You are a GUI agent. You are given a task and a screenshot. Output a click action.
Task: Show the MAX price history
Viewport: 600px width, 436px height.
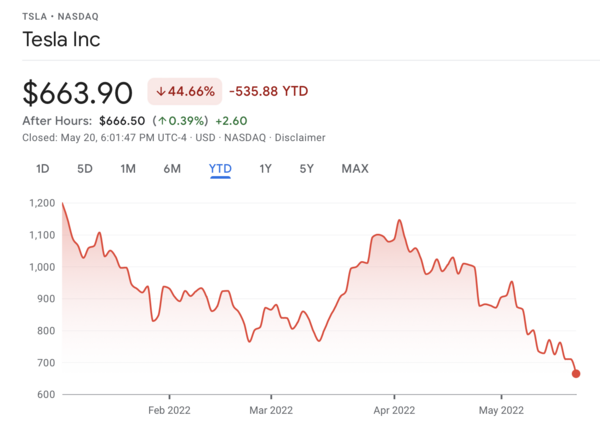[x=355, y=169]
